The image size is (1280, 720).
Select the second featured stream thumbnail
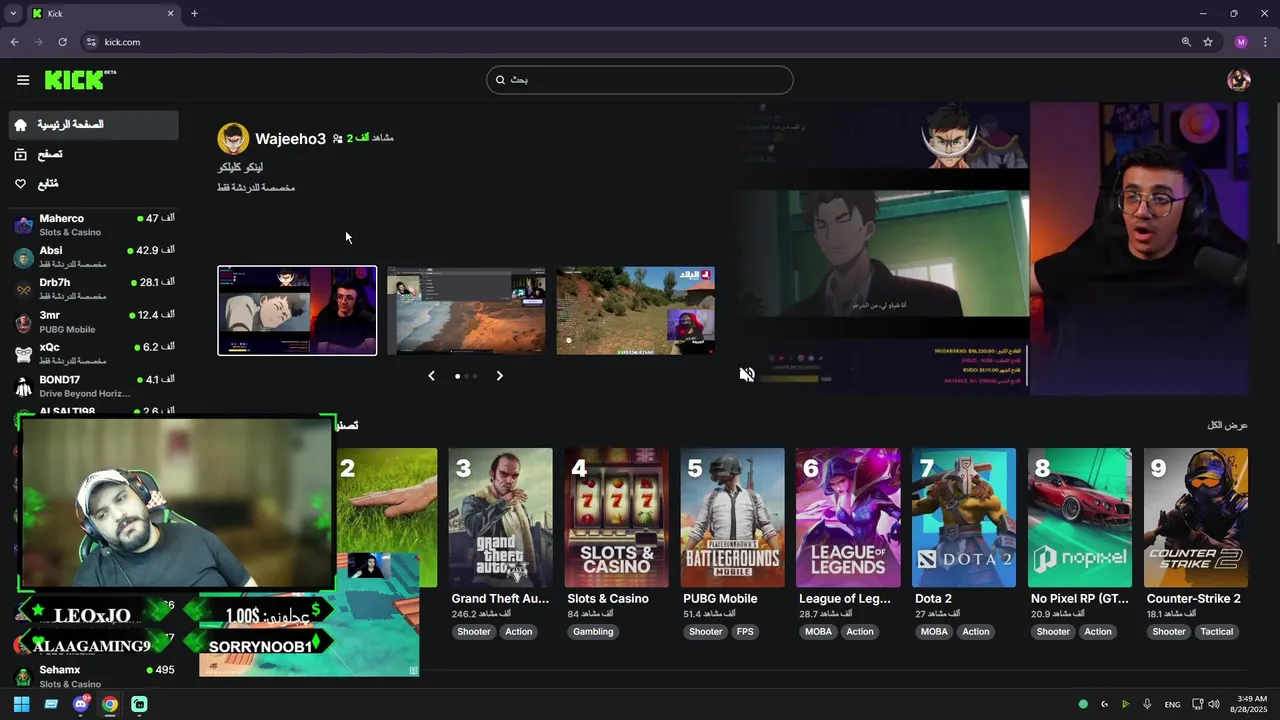tap(466, 310)
